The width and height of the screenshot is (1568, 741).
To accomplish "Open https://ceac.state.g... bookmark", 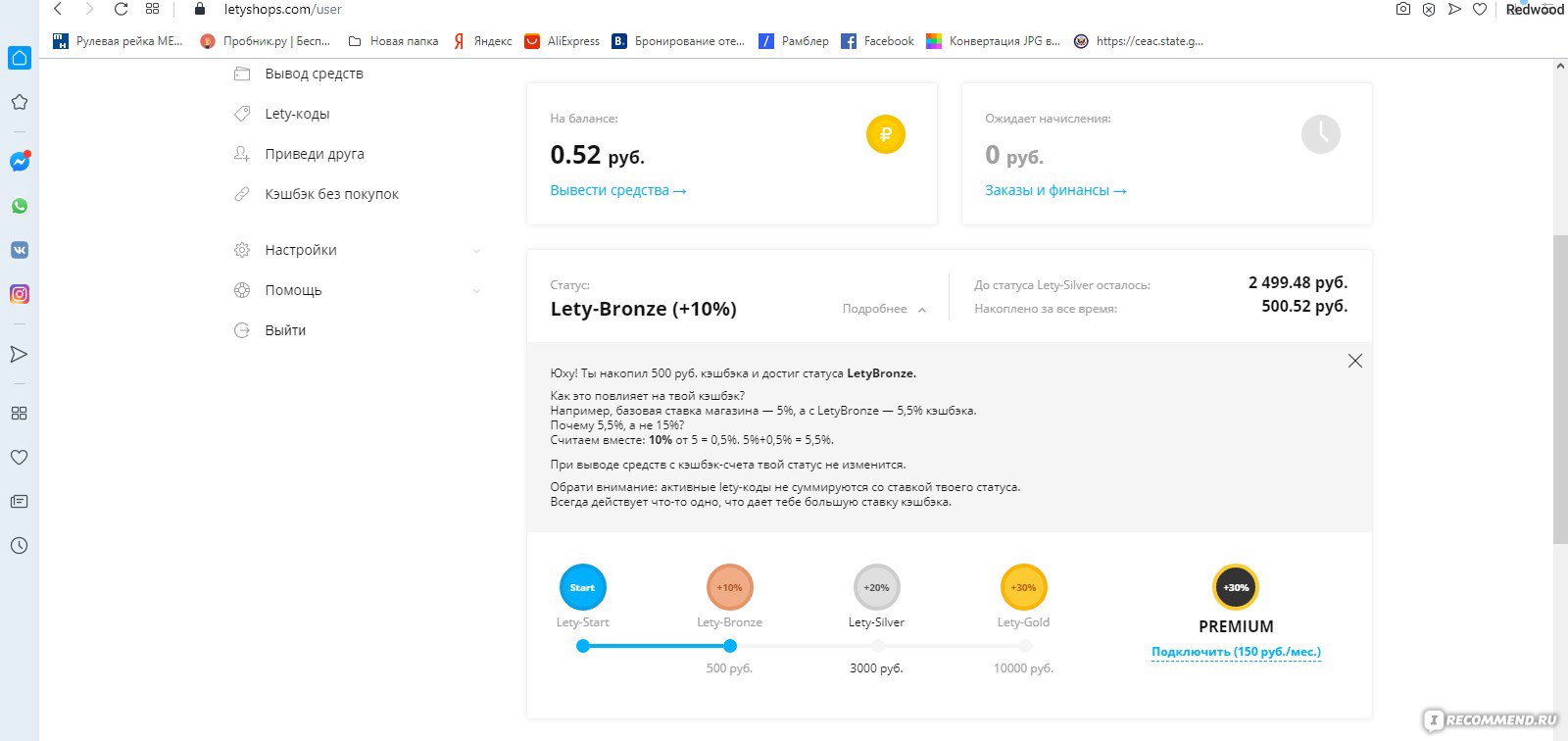I will (x=1138, y=41).
